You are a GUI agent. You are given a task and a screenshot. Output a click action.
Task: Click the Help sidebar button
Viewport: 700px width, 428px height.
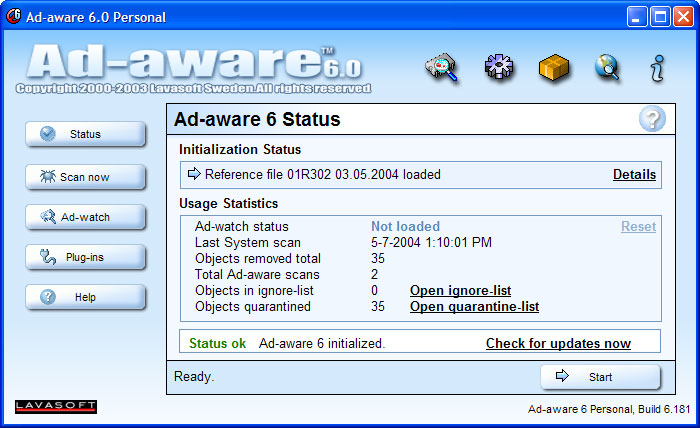pos(85,297)
